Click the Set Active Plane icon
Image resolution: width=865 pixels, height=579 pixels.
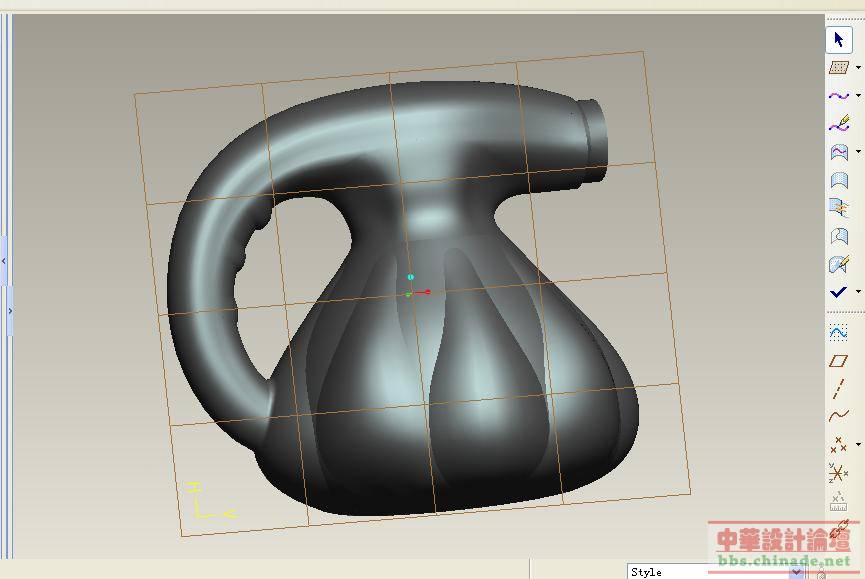838,68
